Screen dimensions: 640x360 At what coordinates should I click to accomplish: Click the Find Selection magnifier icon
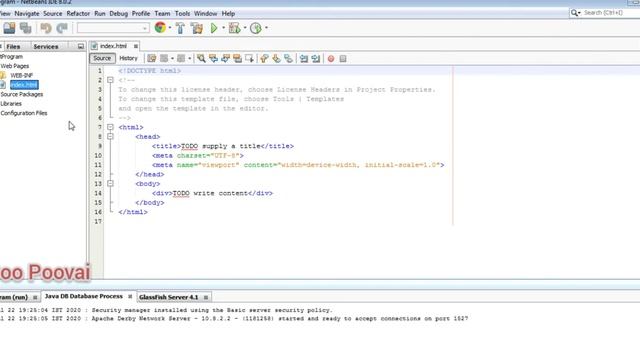(x=201, y=58)
